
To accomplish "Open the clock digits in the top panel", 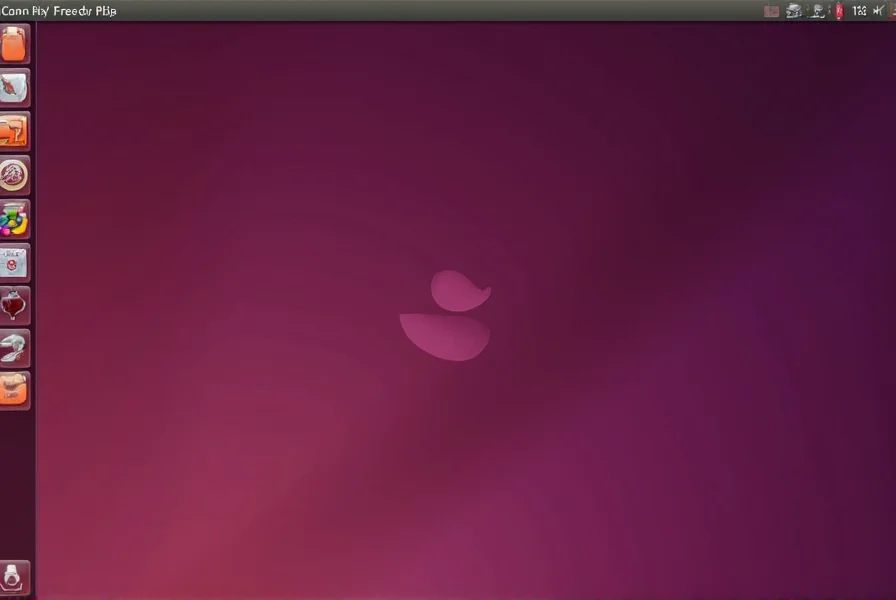I will (859, 11).
